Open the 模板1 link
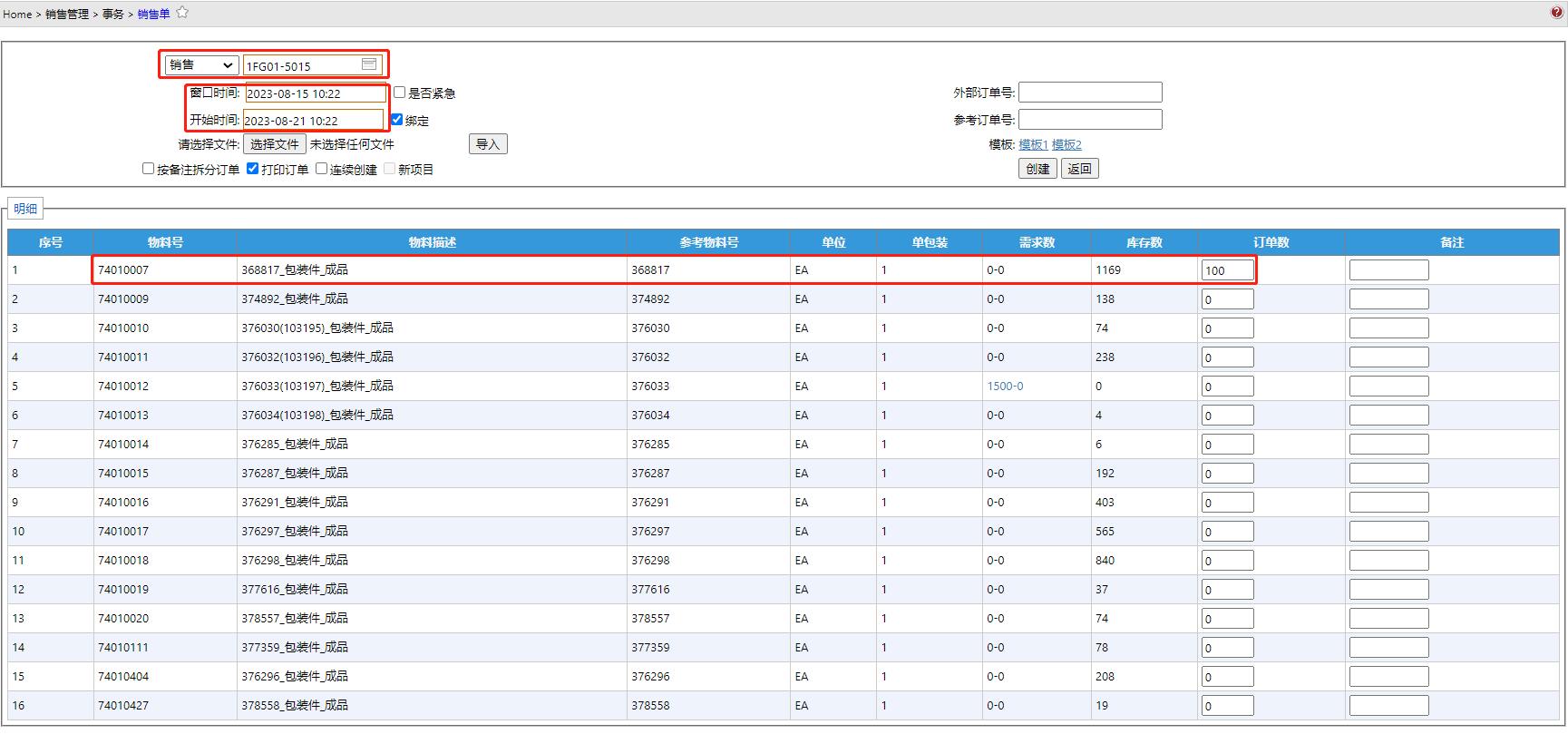 [x=1033, y=144]
